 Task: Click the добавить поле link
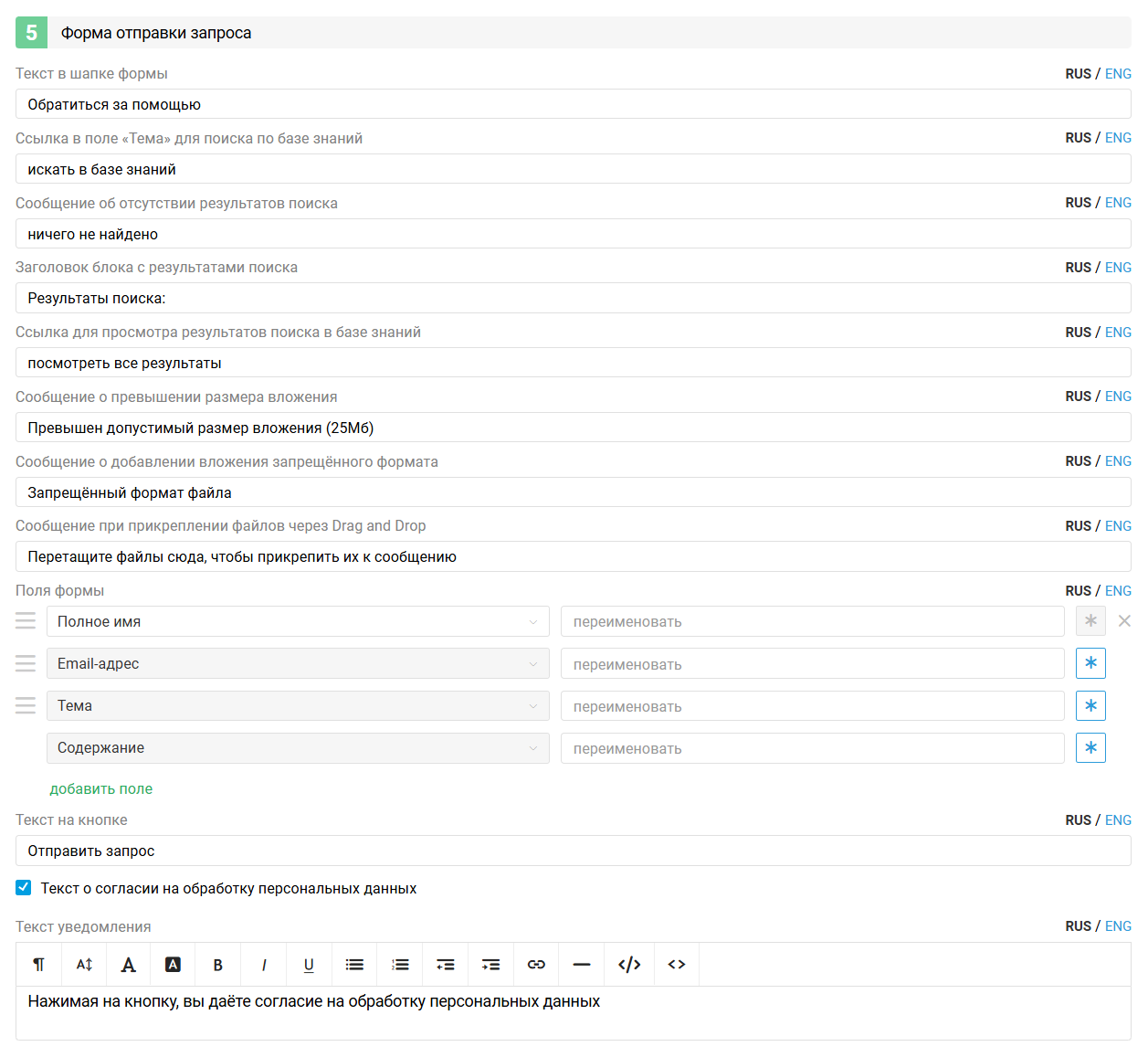coord(100,789)
